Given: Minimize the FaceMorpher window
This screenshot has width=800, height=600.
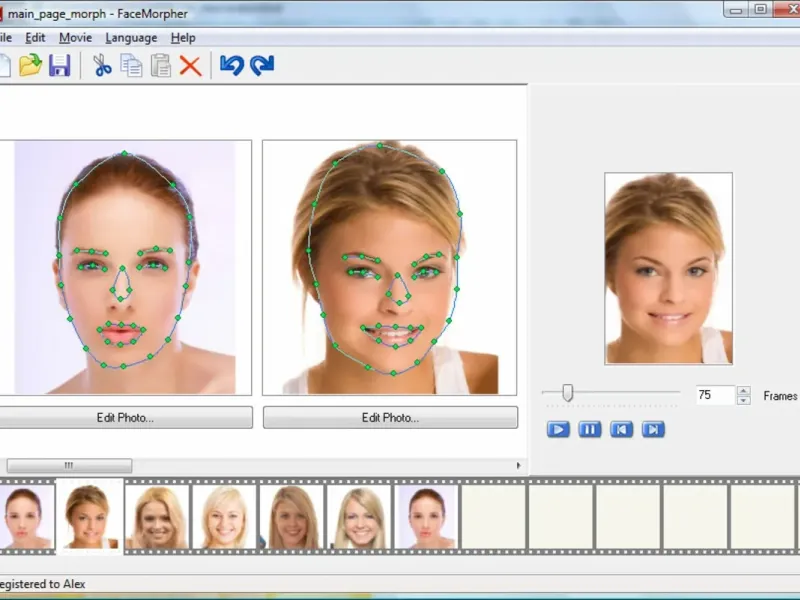Looking at the screenshot, I should (x=736, y=9).
